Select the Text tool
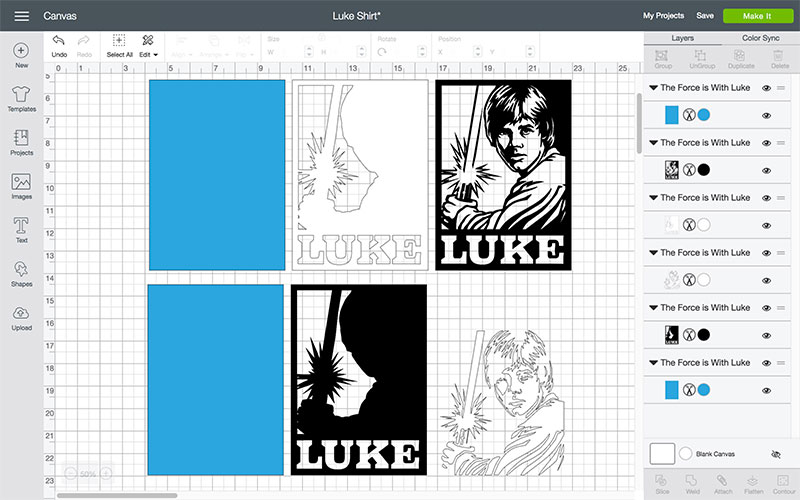Screen dimensions: 800x500 [21, 230]
